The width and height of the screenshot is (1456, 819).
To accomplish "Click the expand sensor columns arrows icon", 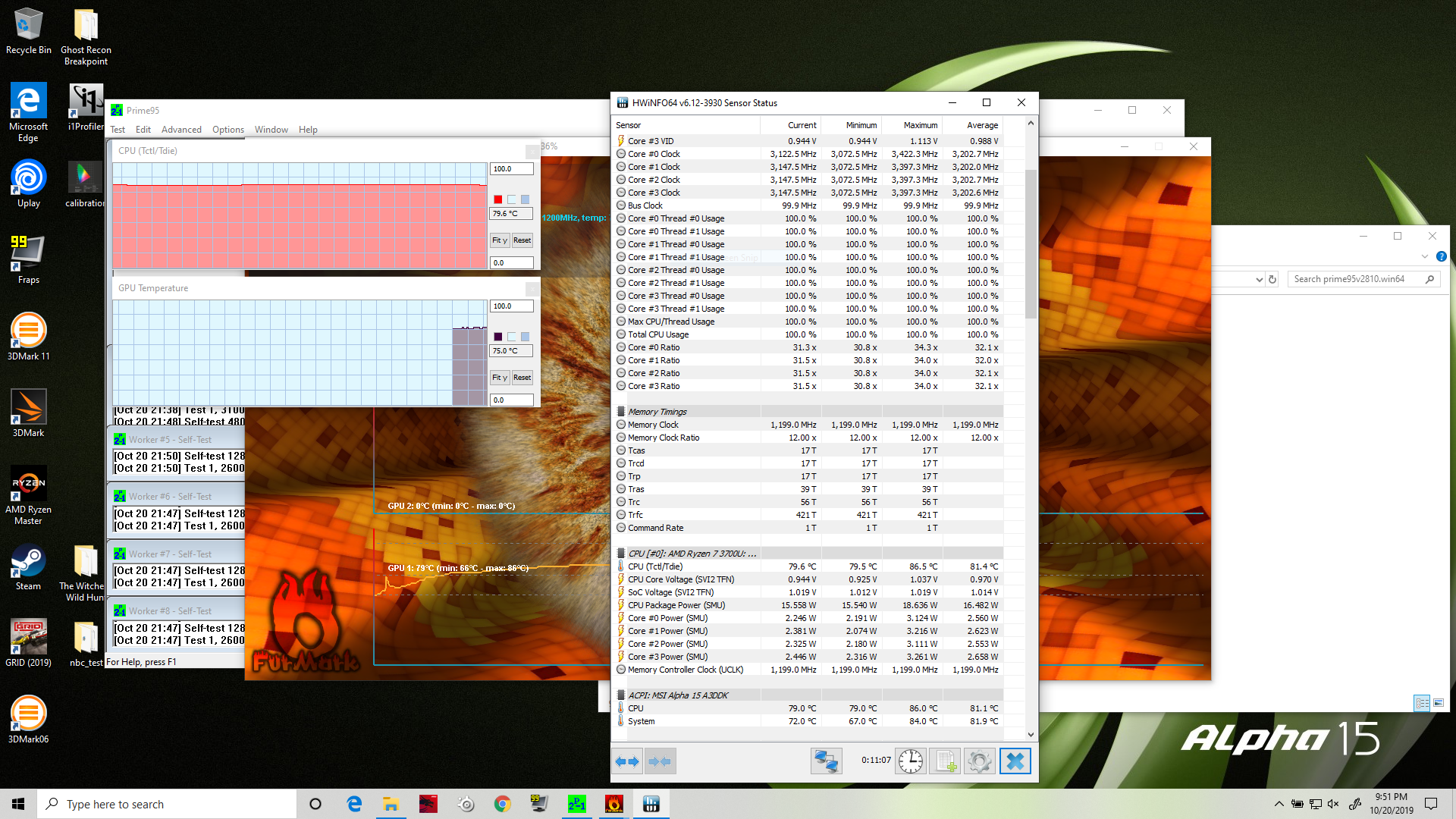I will click(x=627, y=761).
